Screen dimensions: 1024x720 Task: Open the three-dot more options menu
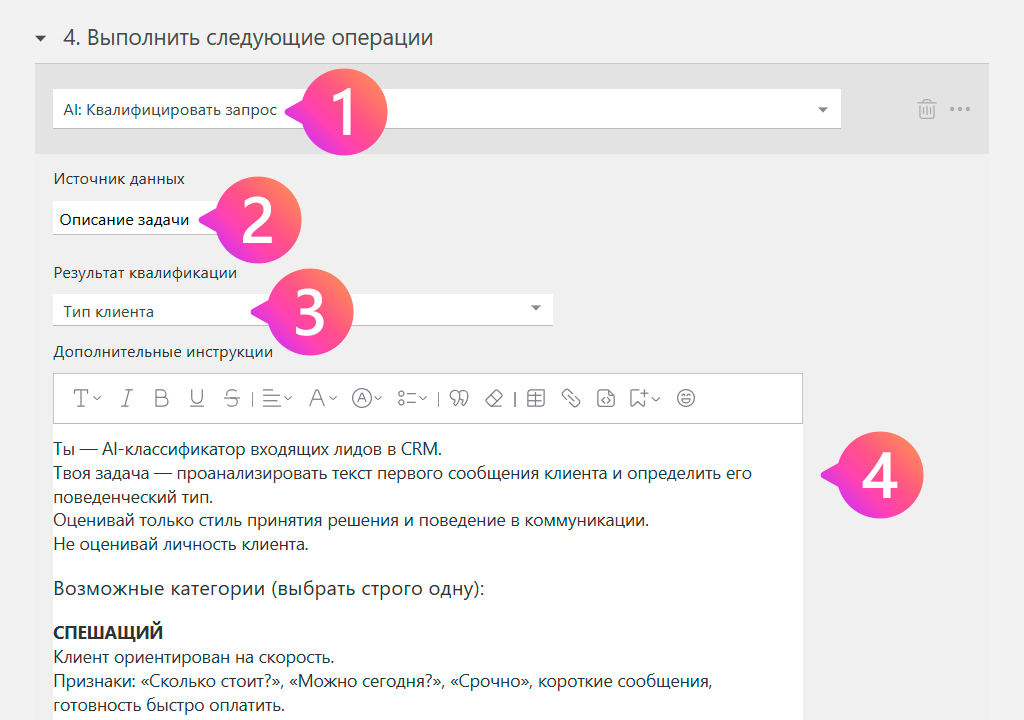pos(960,109)
